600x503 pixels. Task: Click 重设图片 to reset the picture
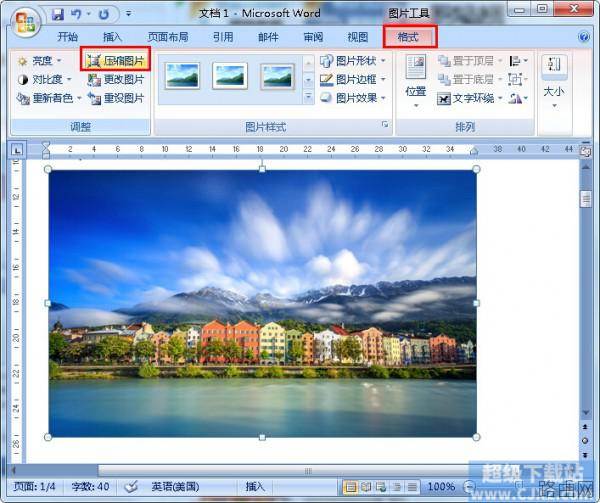click(x=115, y=98)
